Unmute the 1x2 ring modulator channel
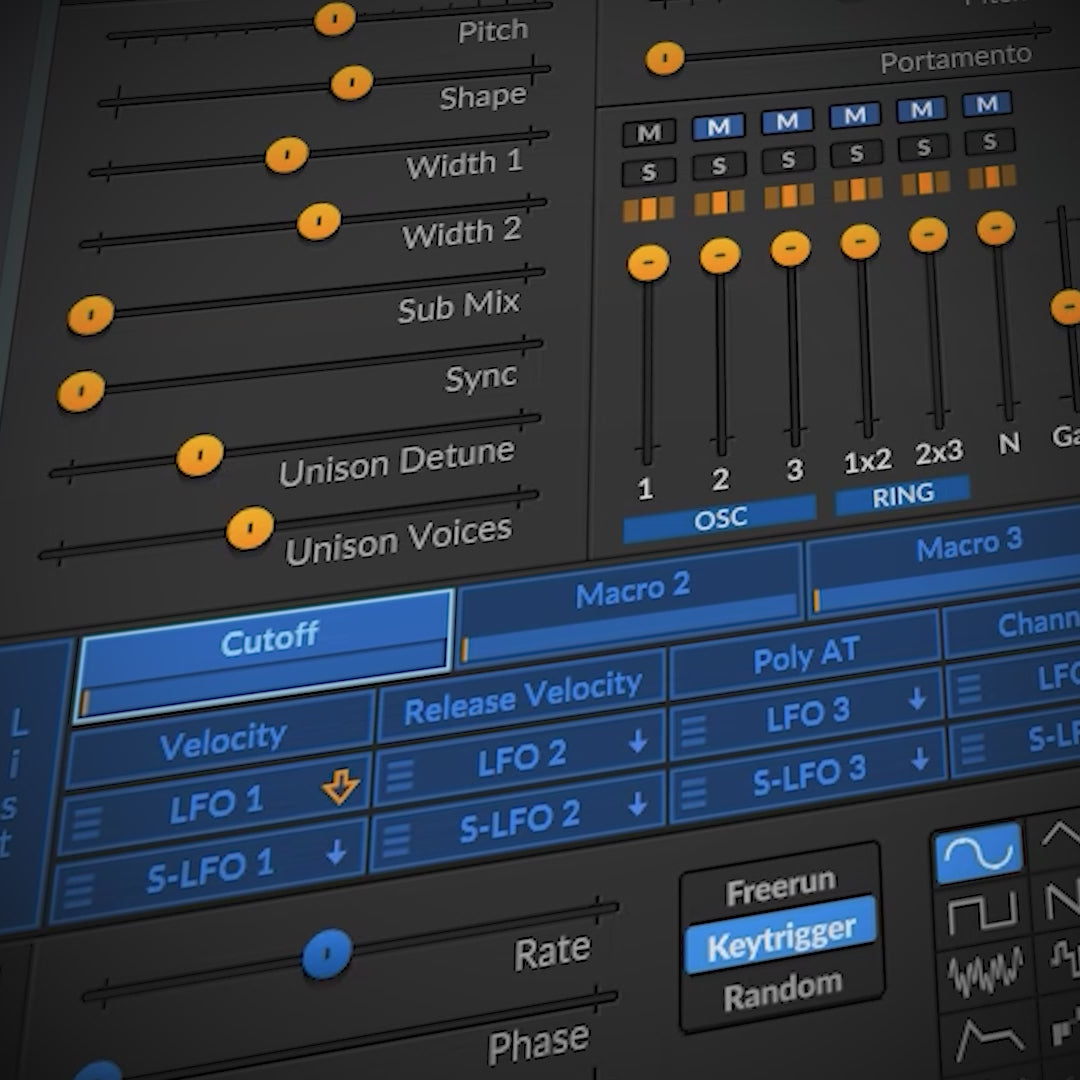 click(x=854, y=115)
